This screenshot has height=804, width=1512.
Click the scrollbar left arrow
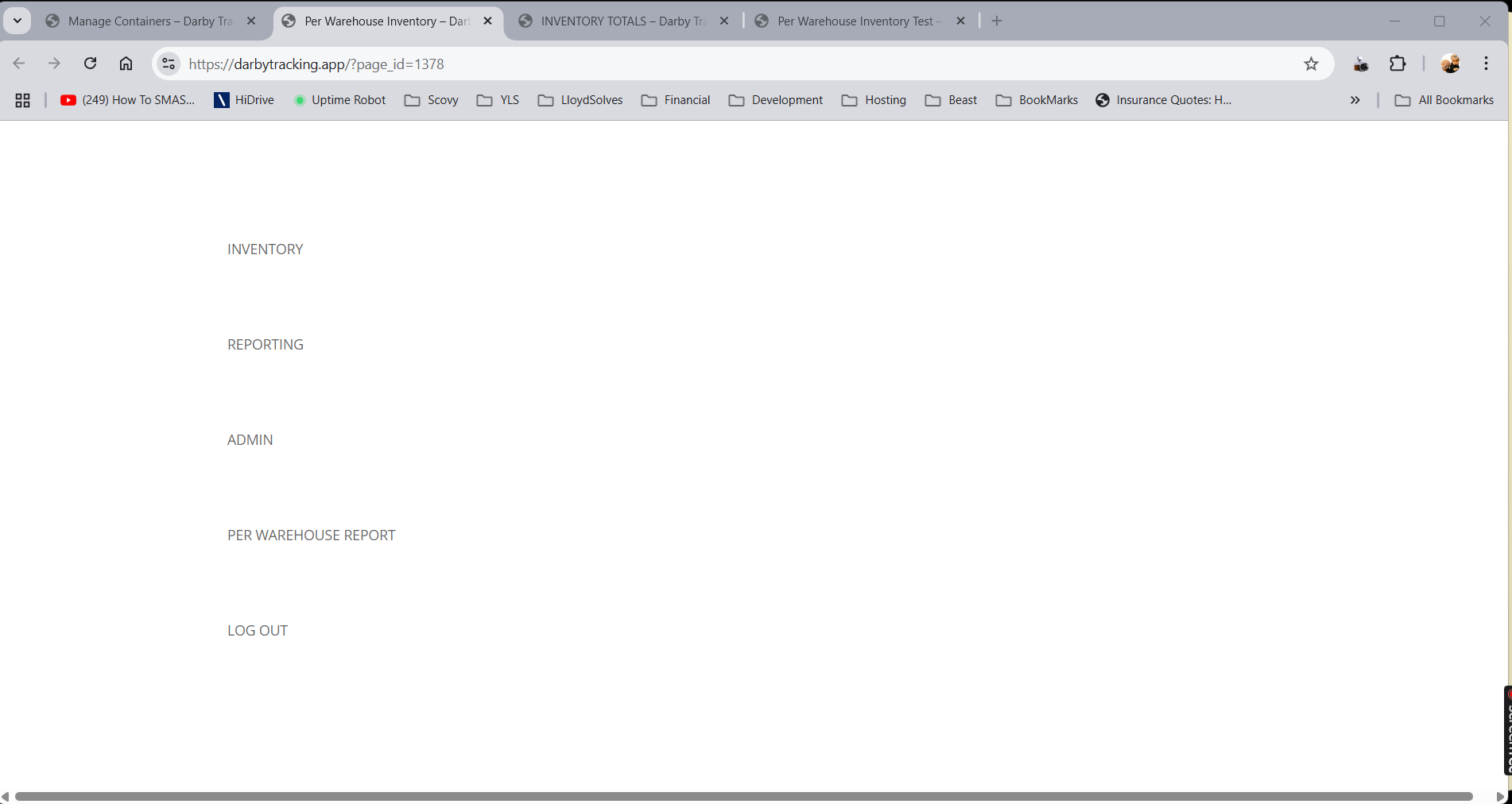[6, 796]
